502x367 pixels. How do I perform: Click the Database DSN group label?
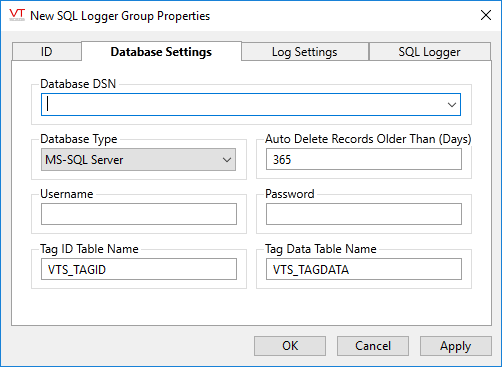78,84
